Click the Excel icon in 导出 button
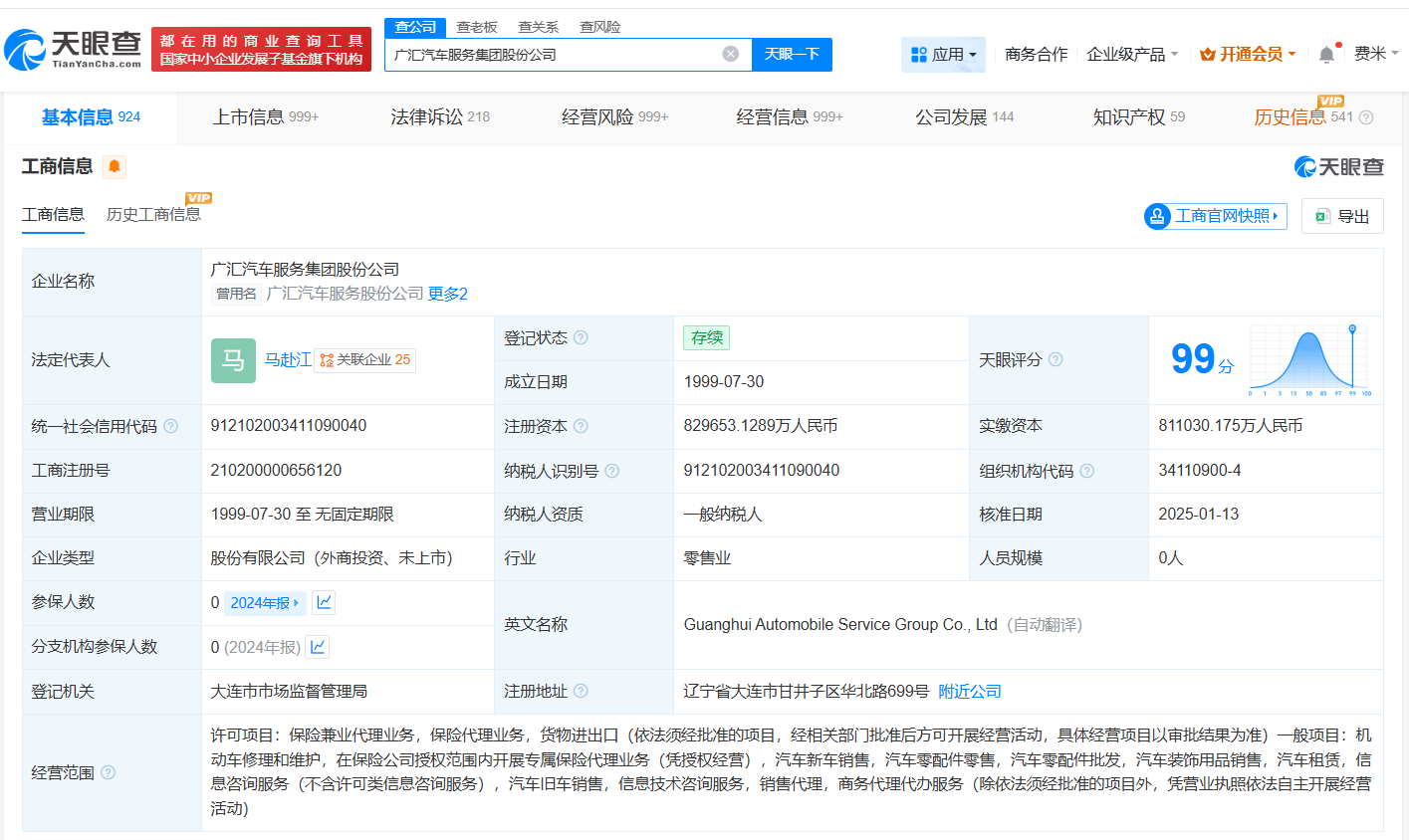1409x840 pixels. pos(1323,216)
